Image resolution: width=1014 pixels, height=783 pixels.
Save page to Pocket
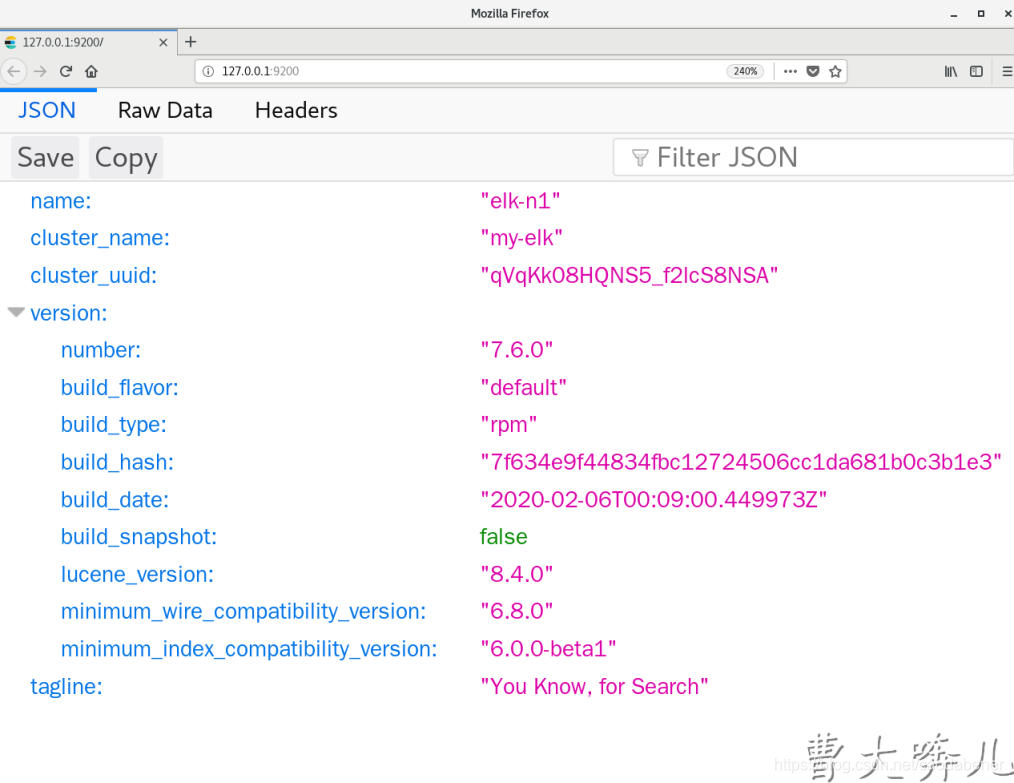(x=813, y=71)
